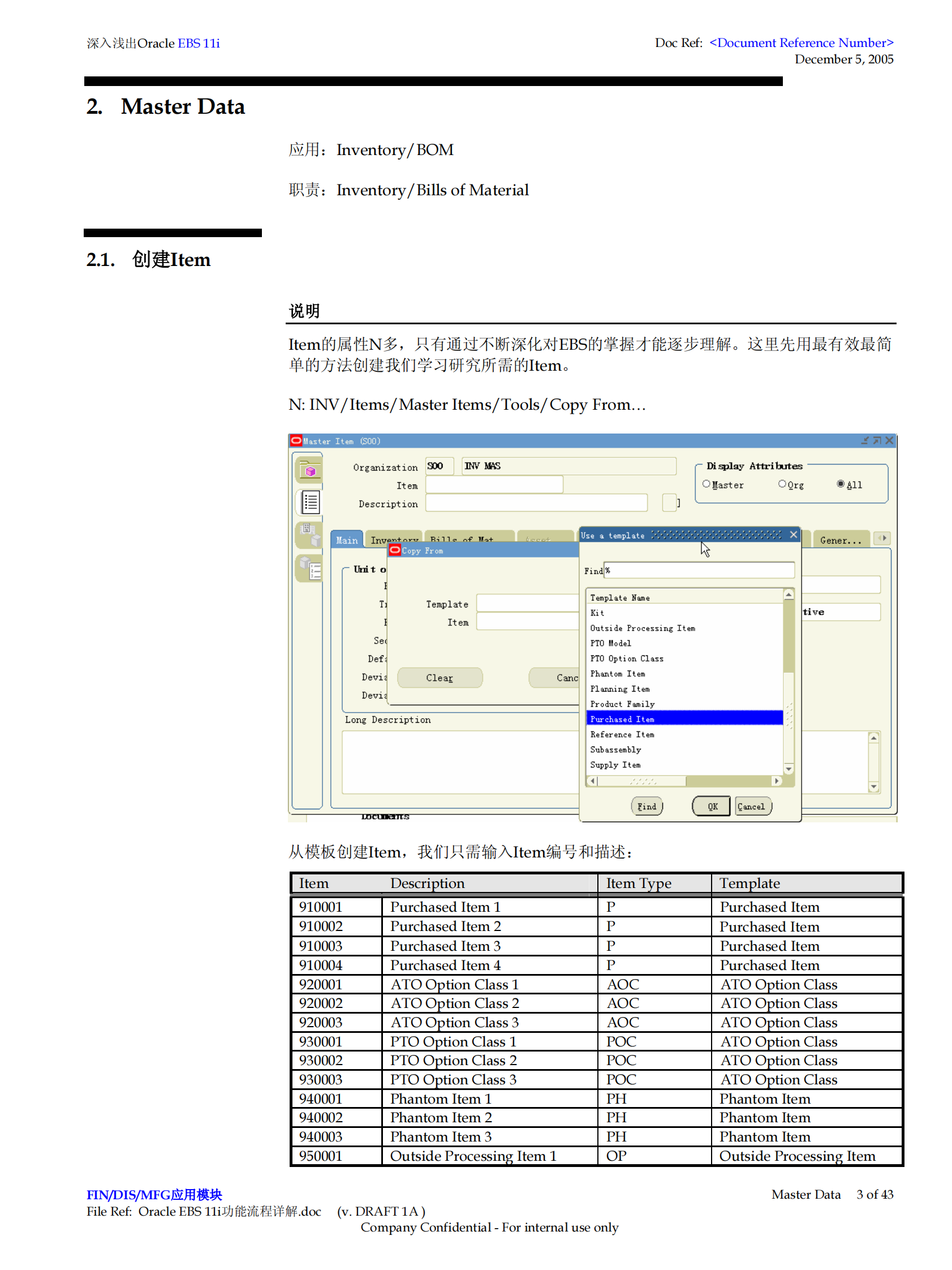Click the Oracle icon on the Copy From dialog
The height and width of the screenshot is (1270, 952).
(x=396, y=550)
